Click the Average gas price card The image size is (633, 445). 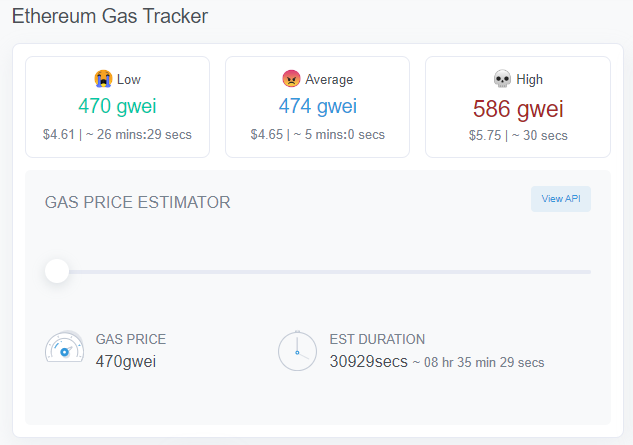pyautogui.click(x=317, y=107)
